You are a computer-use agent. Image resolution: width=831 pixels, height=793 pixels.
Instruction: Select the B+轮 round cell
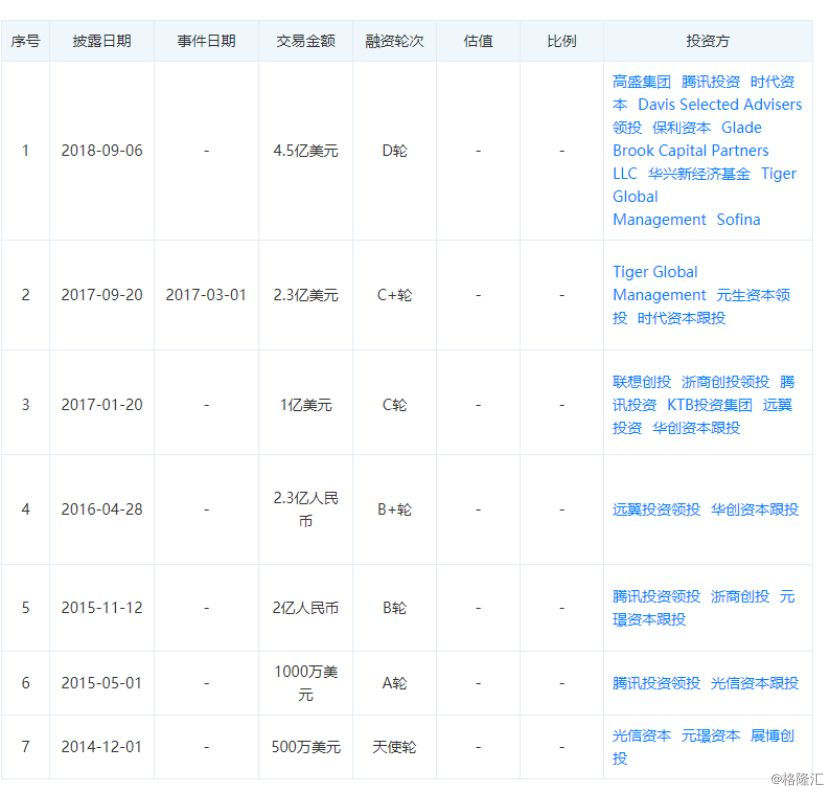point(394,509)
